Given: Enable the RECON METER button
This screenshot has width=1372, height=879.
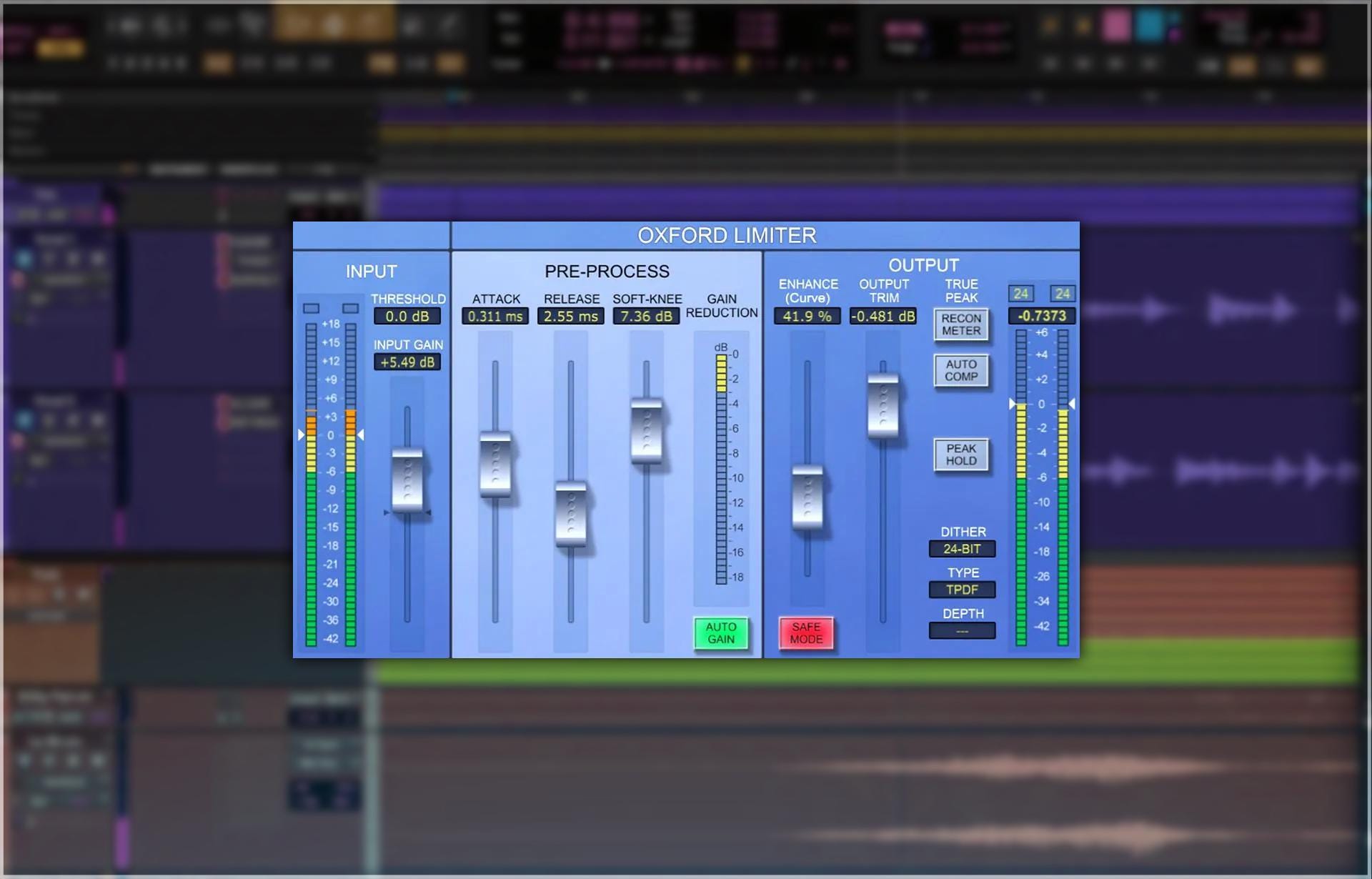Looking at the screenshot, I should tap(961, 324).
